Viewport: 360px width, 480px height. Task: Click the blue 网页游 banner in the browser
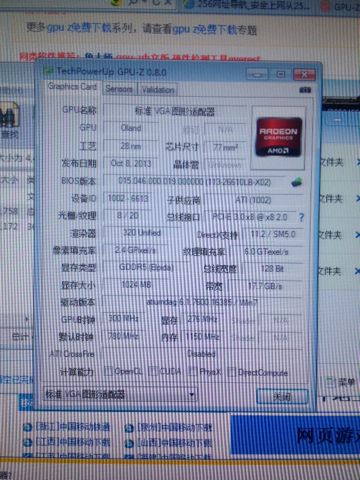pyautogui.click(x=295, y=435)
